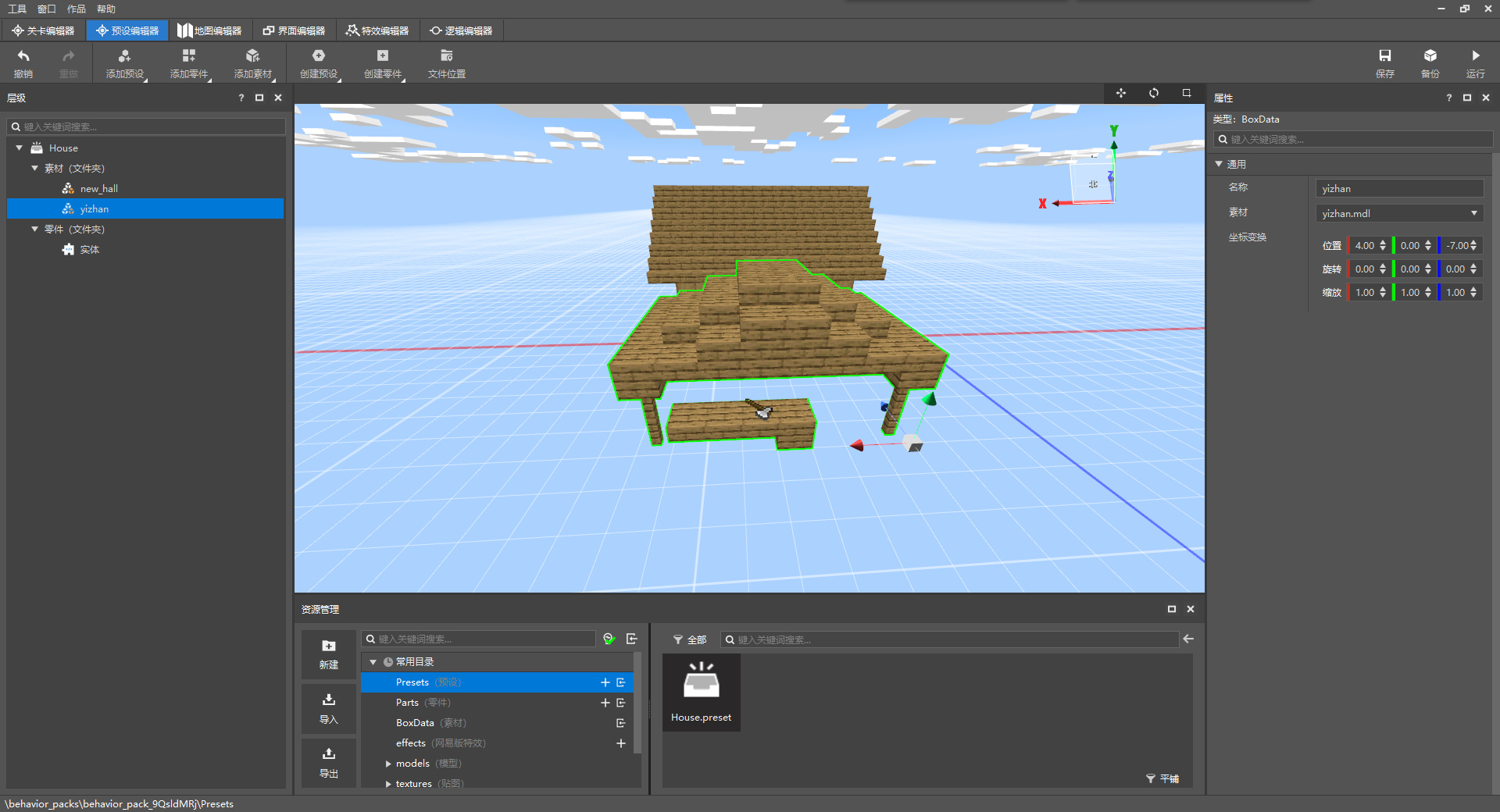Collapse the 零件 (文件夹) folder
1500x812 pixels.
[34, 229]
